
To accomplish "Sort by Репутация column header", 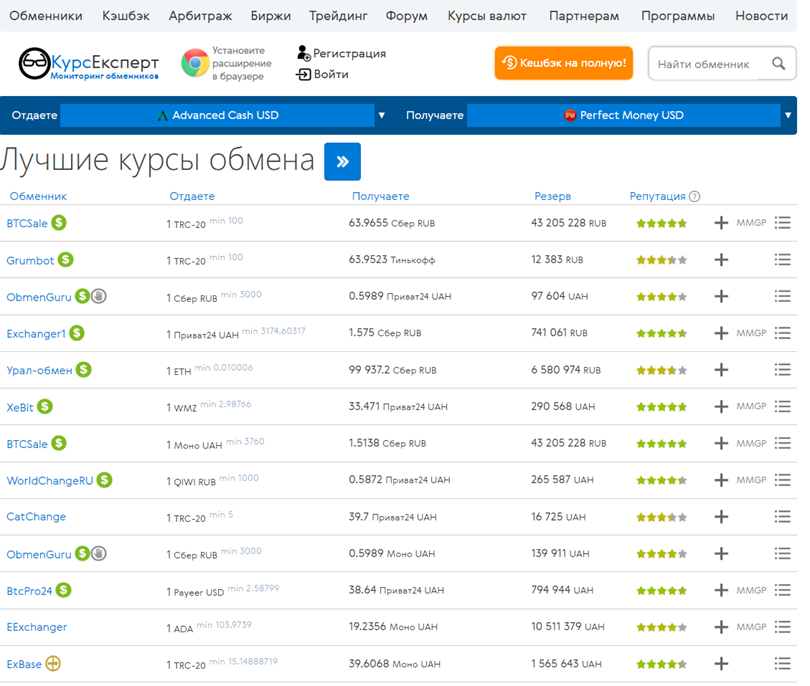I will point(658,196).
